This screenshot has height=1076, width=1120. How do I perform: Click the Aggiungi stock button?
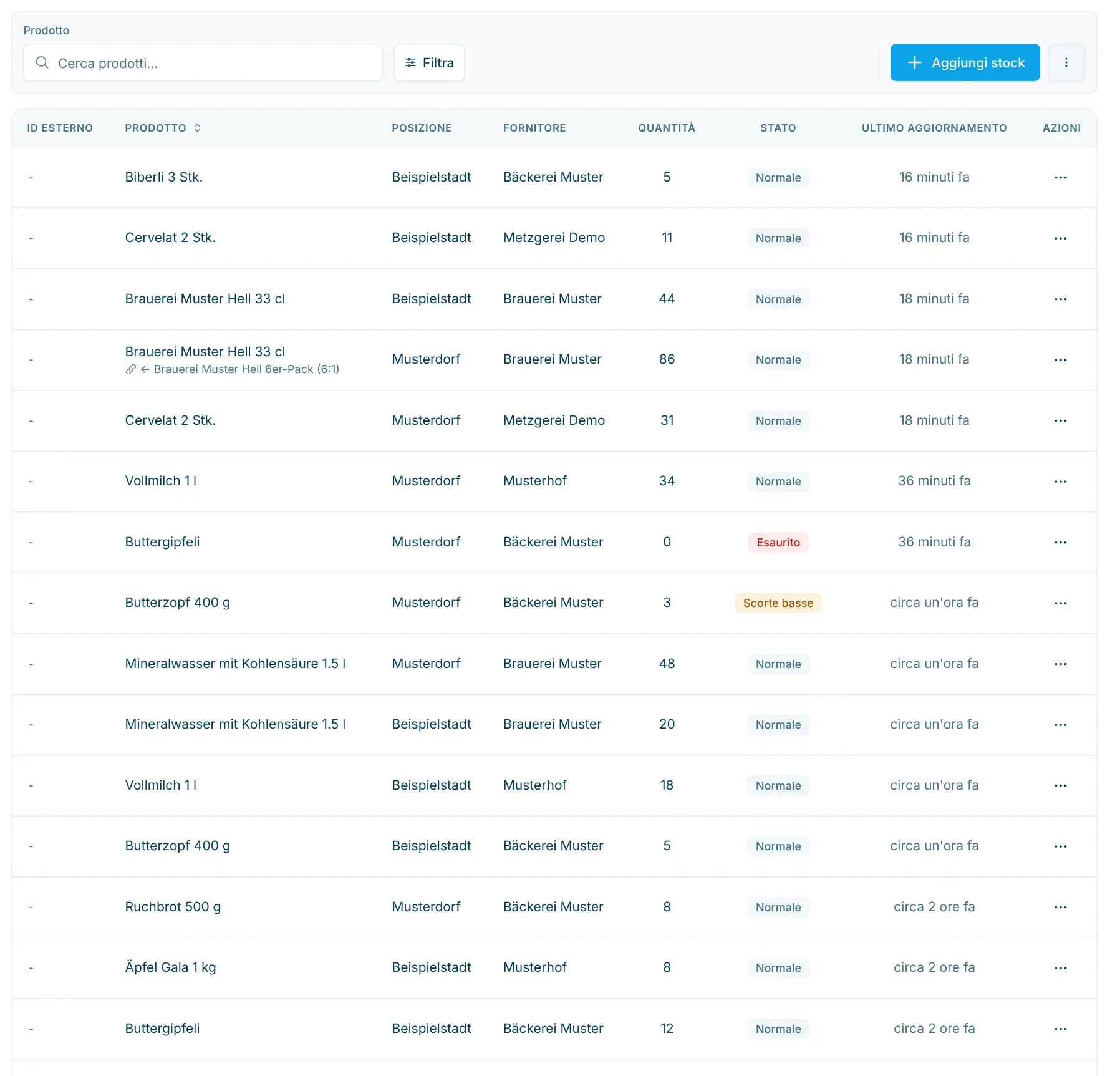965,62
